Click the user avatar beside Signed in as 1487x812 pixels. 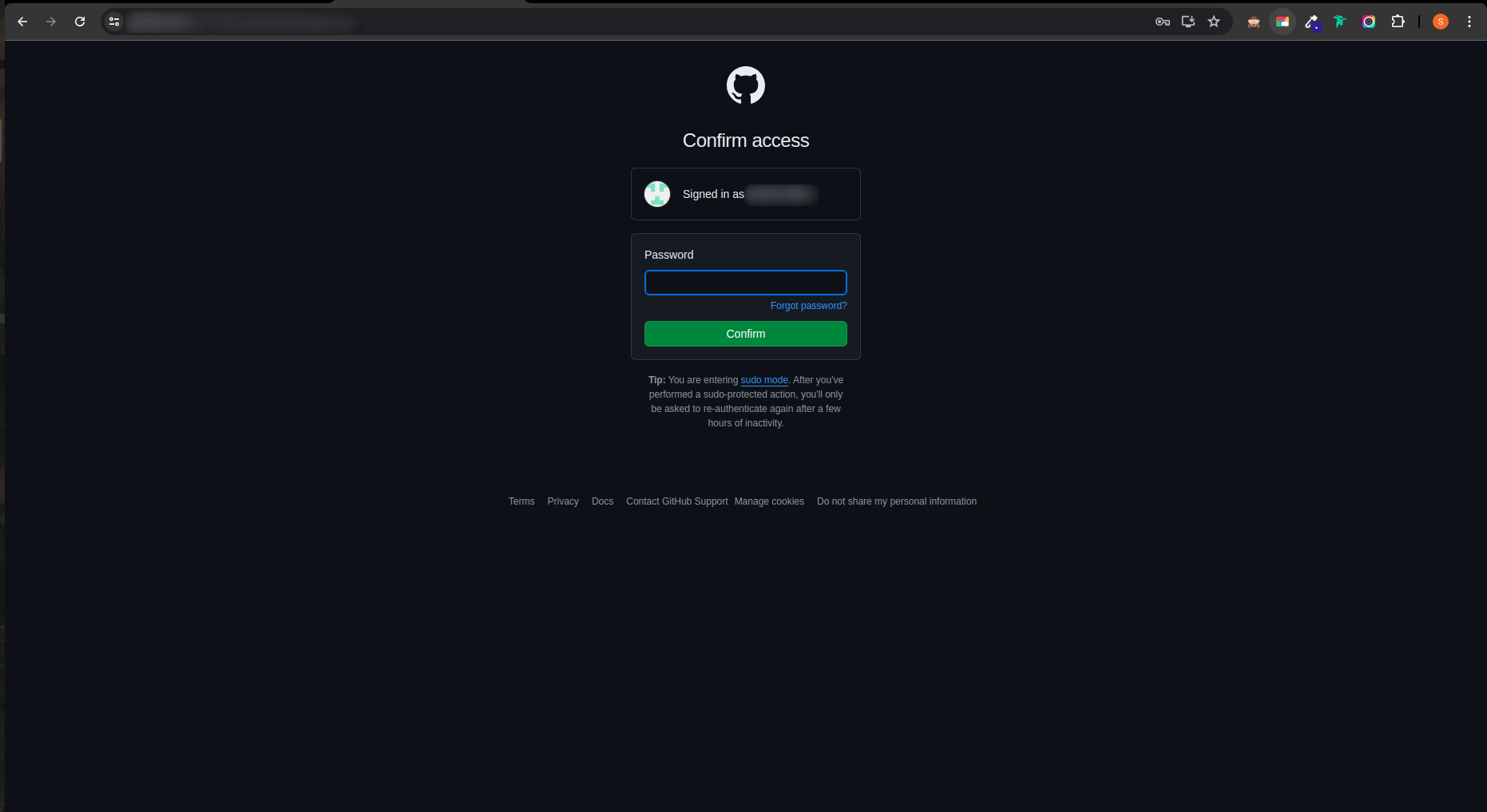[657, 194]
